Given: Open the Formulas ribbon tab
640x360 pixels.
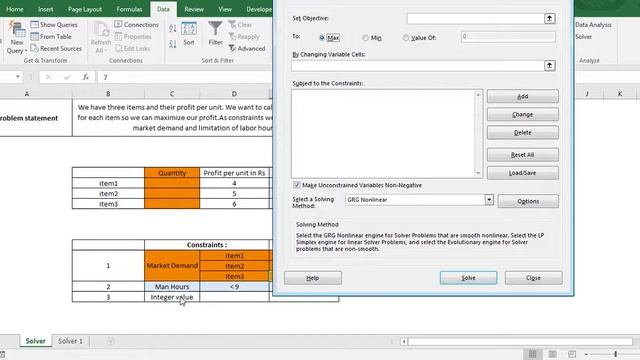Looking at the screenshot, I should point(129,9).
